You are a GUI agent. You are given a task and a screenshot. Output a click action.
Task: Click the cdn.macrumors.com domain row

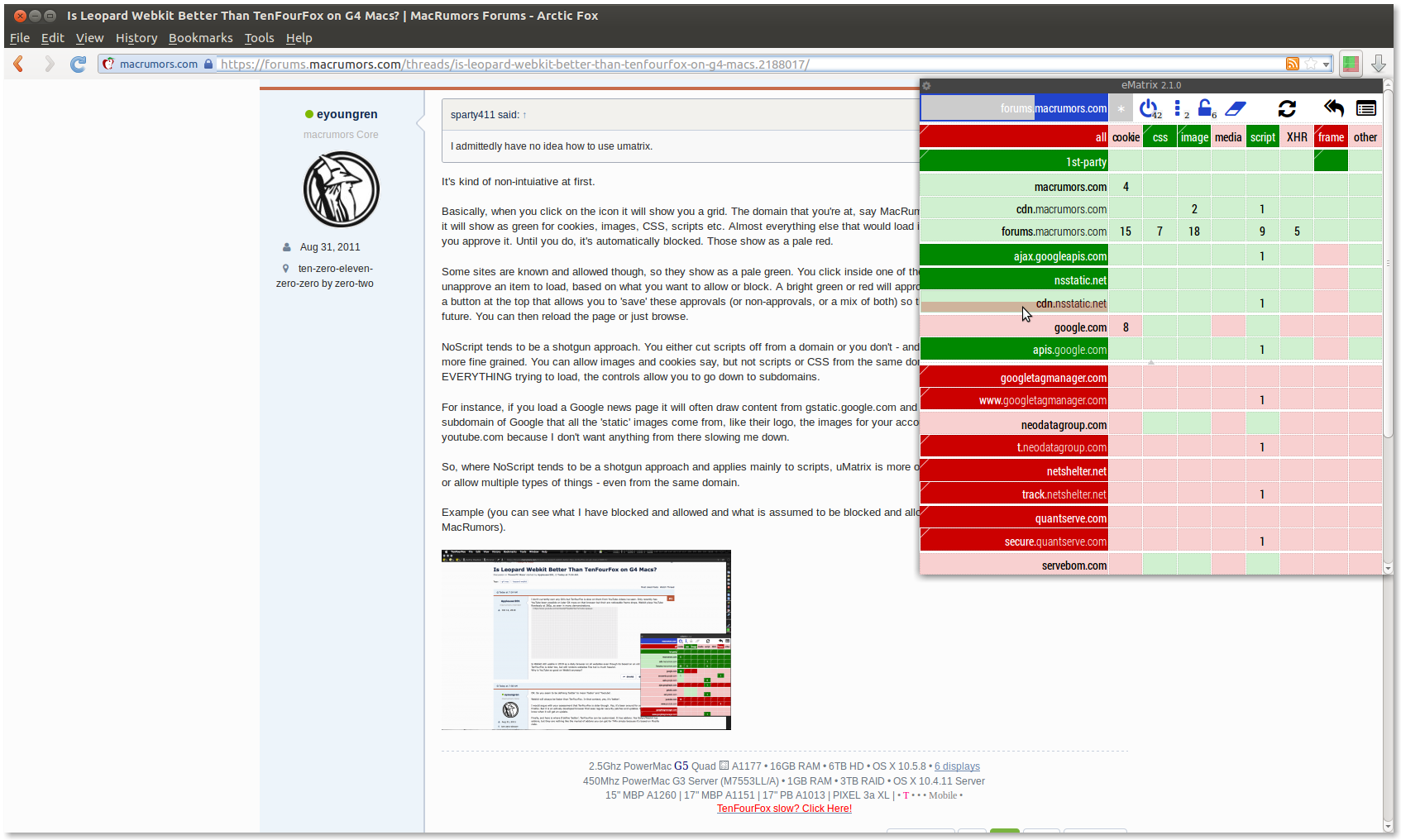(x=1014, y=209)
